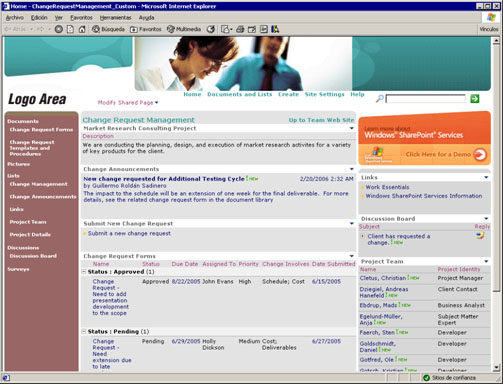Screen dimensions: 503x384
Task: Click Submit a new change request link
Action: coord(129,234)
